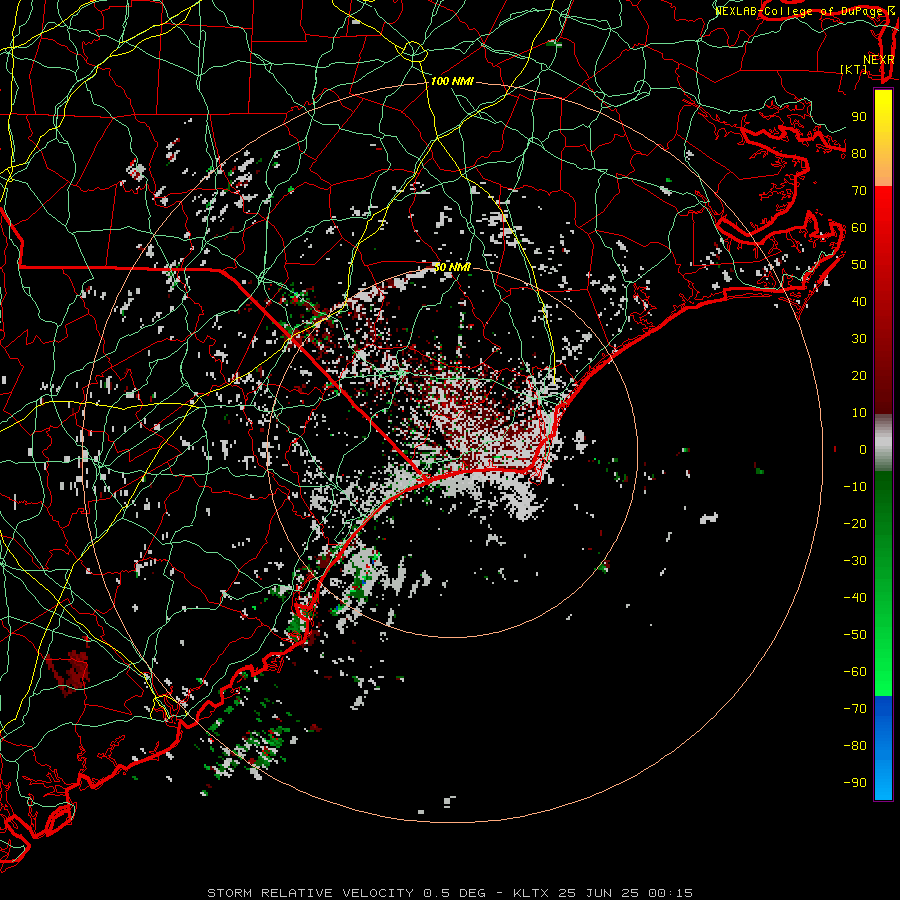This screenshot has width=900, height=900.
Task: Select the 70 value on velocity scale
Action: [859, 191]
